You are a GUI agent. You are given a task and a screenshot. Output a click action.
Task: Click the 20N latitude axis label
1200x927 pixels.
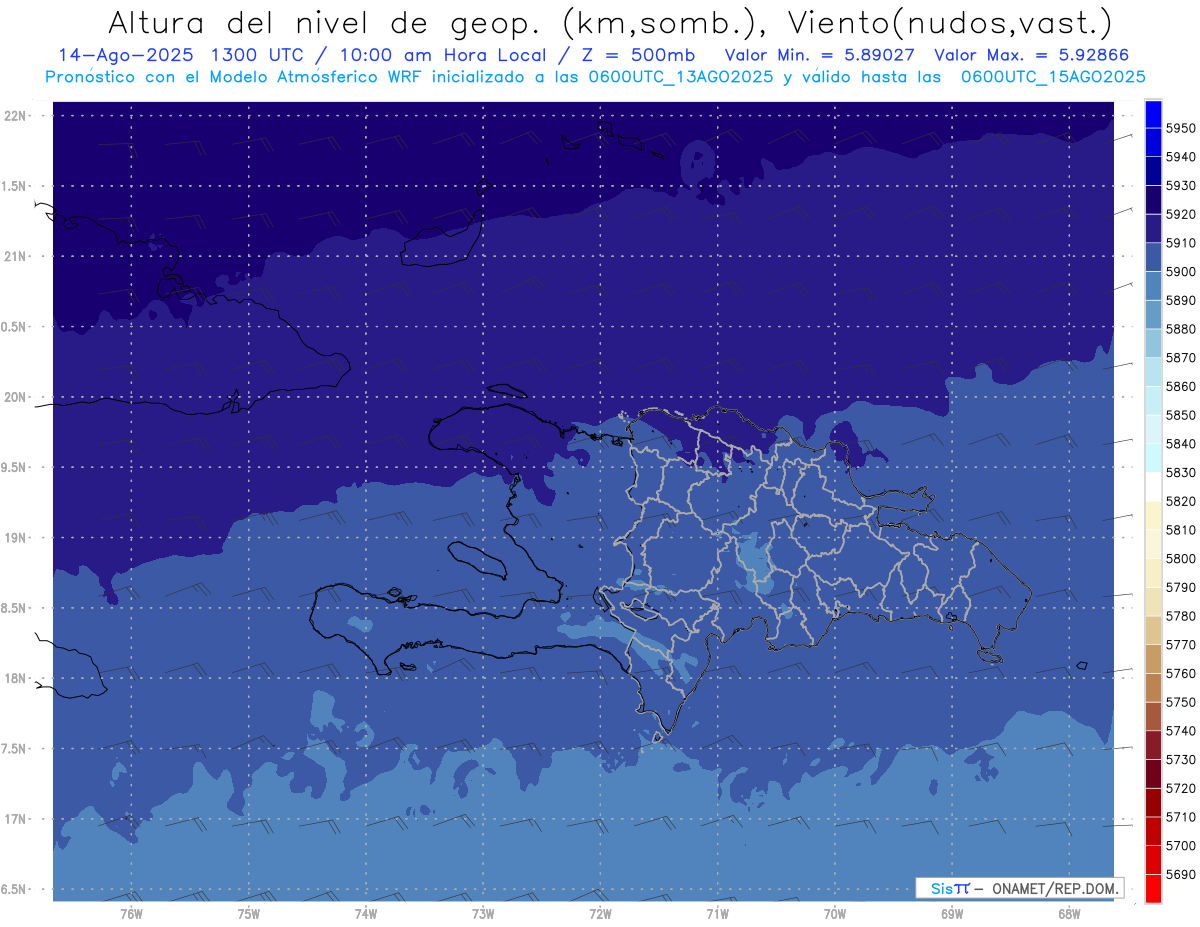16,397
